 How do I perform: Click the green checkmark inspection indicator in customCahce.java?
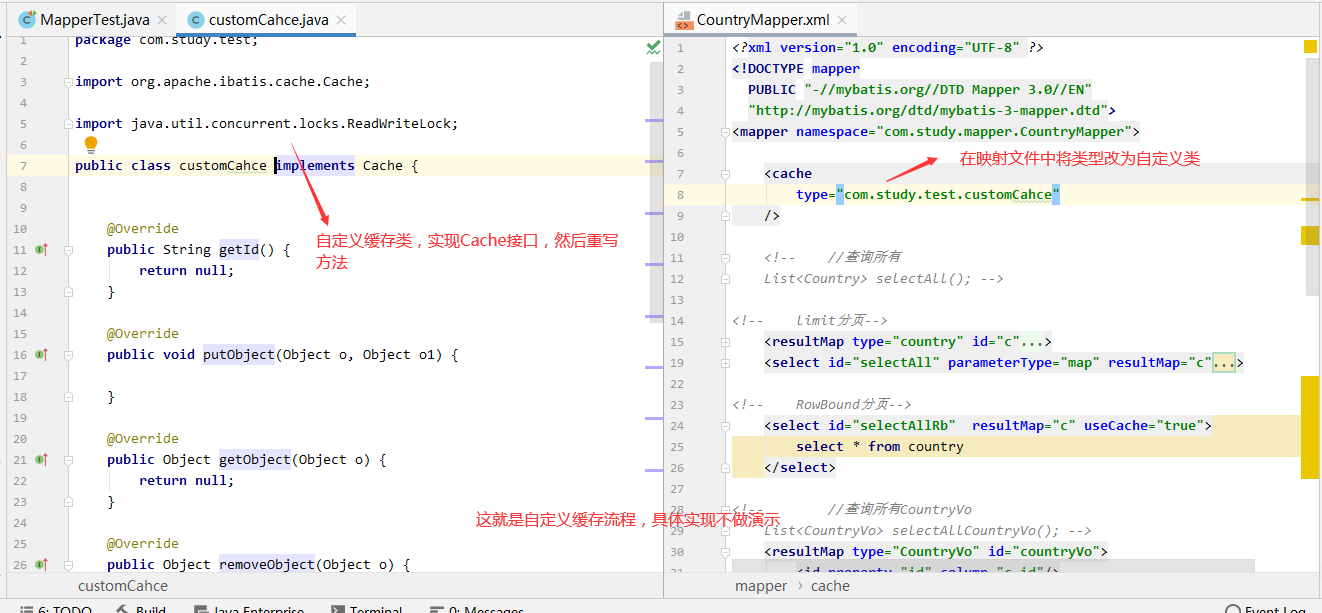(x=653, y=47)
